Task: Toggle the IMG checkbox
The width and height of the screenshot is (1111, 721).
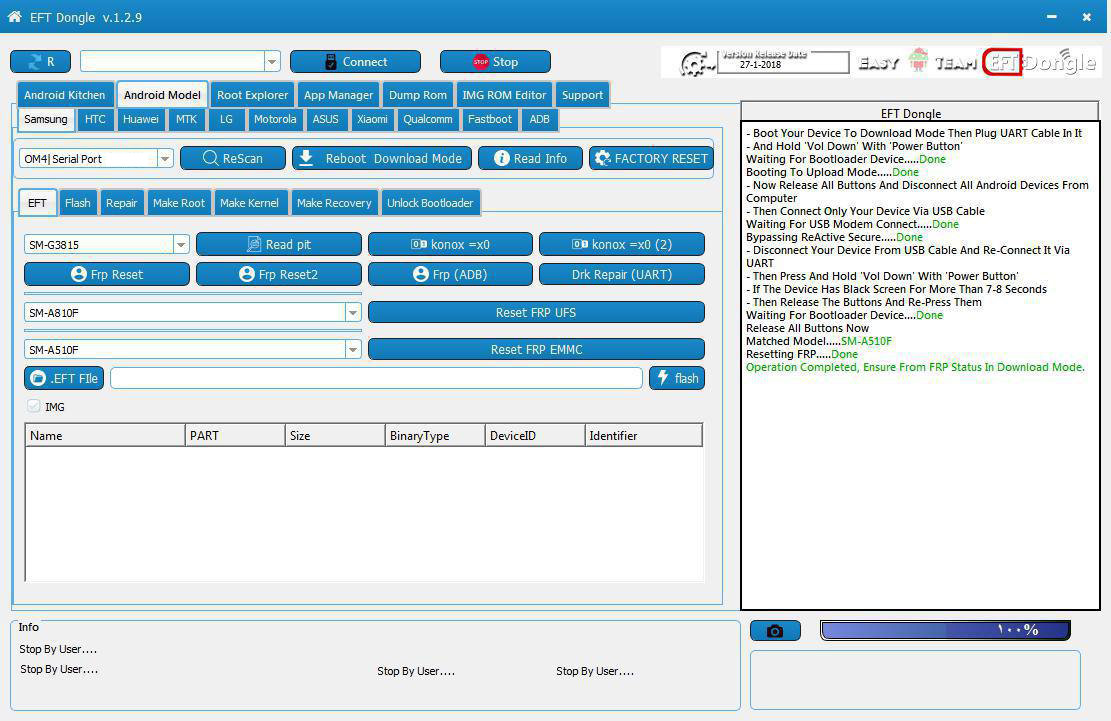Action: pos(33,407)
